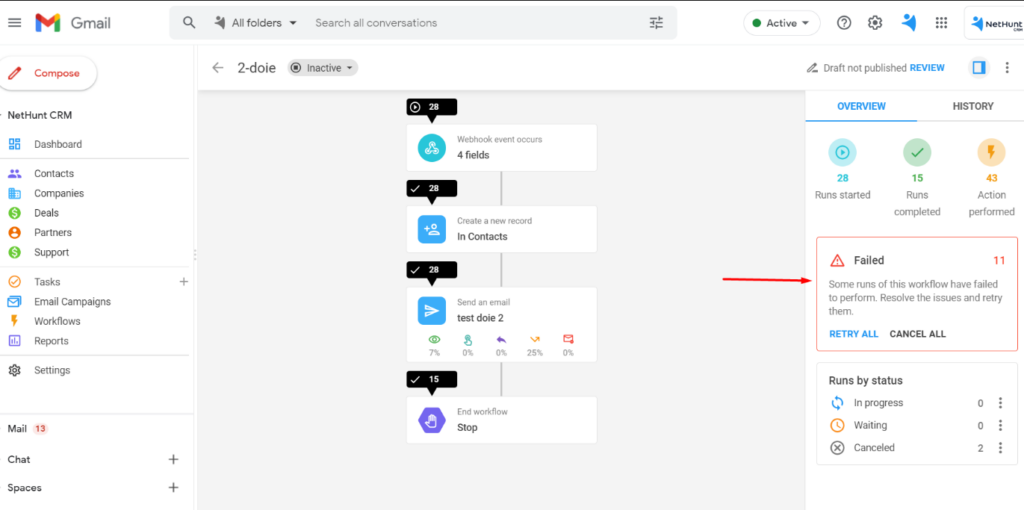Click the Compose button
Viewport: 1024px width, 510px height.
click(47, 73)
